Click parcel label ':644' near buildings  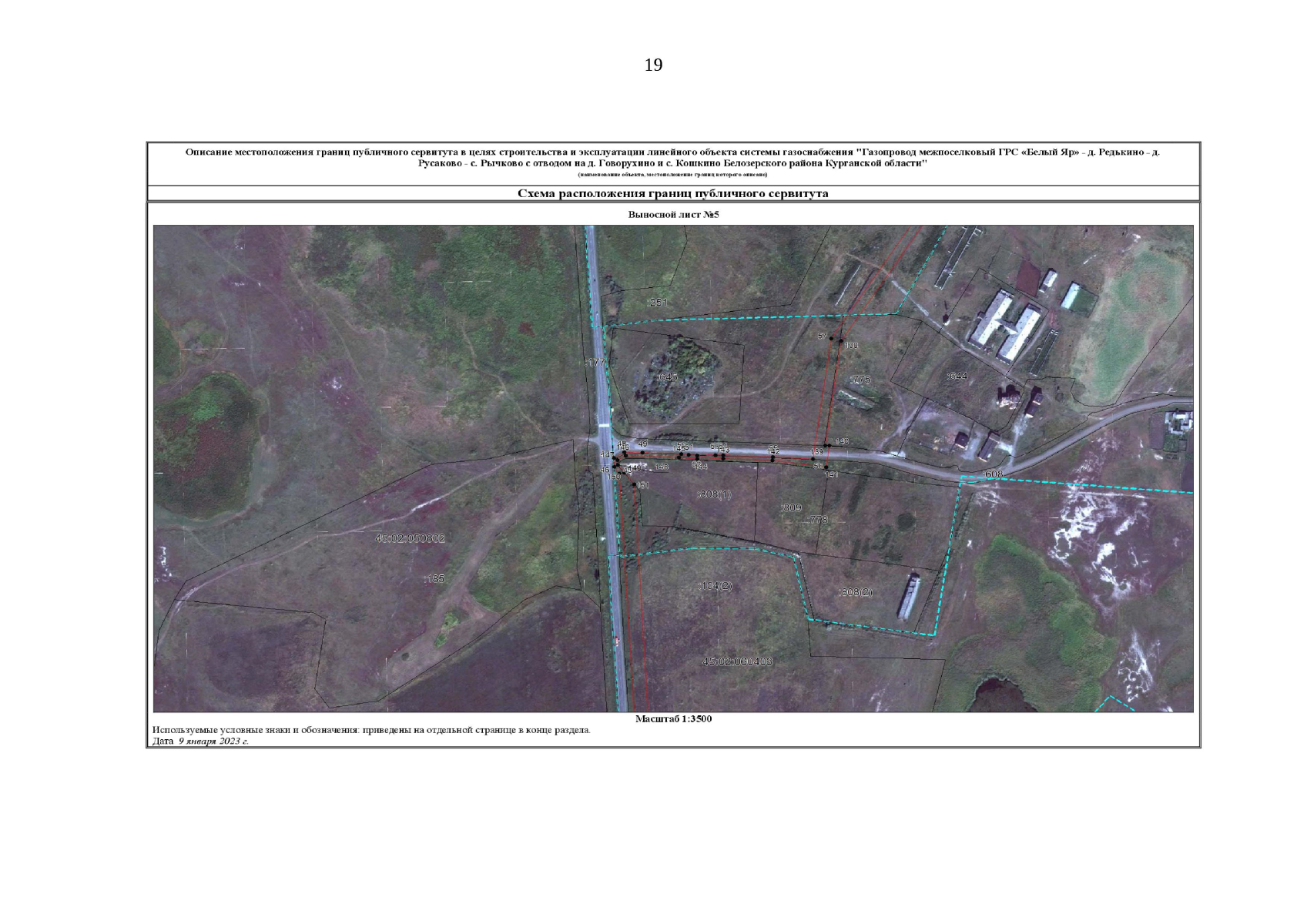pos(956,376)
